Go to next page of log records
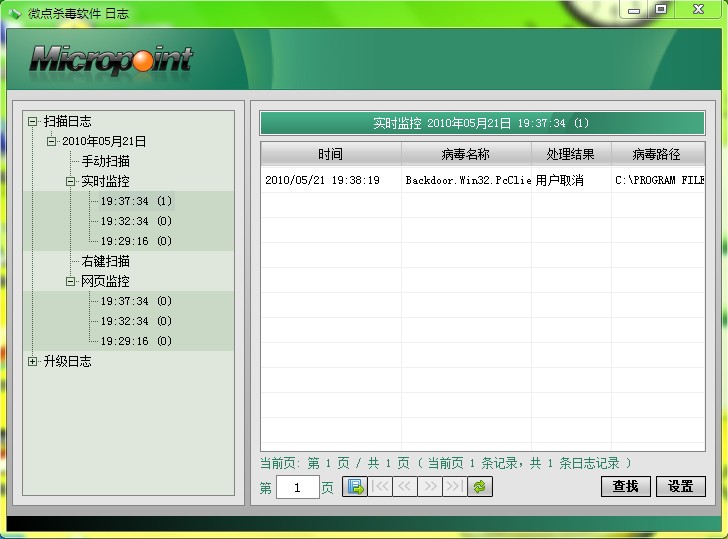 [430, 487]
